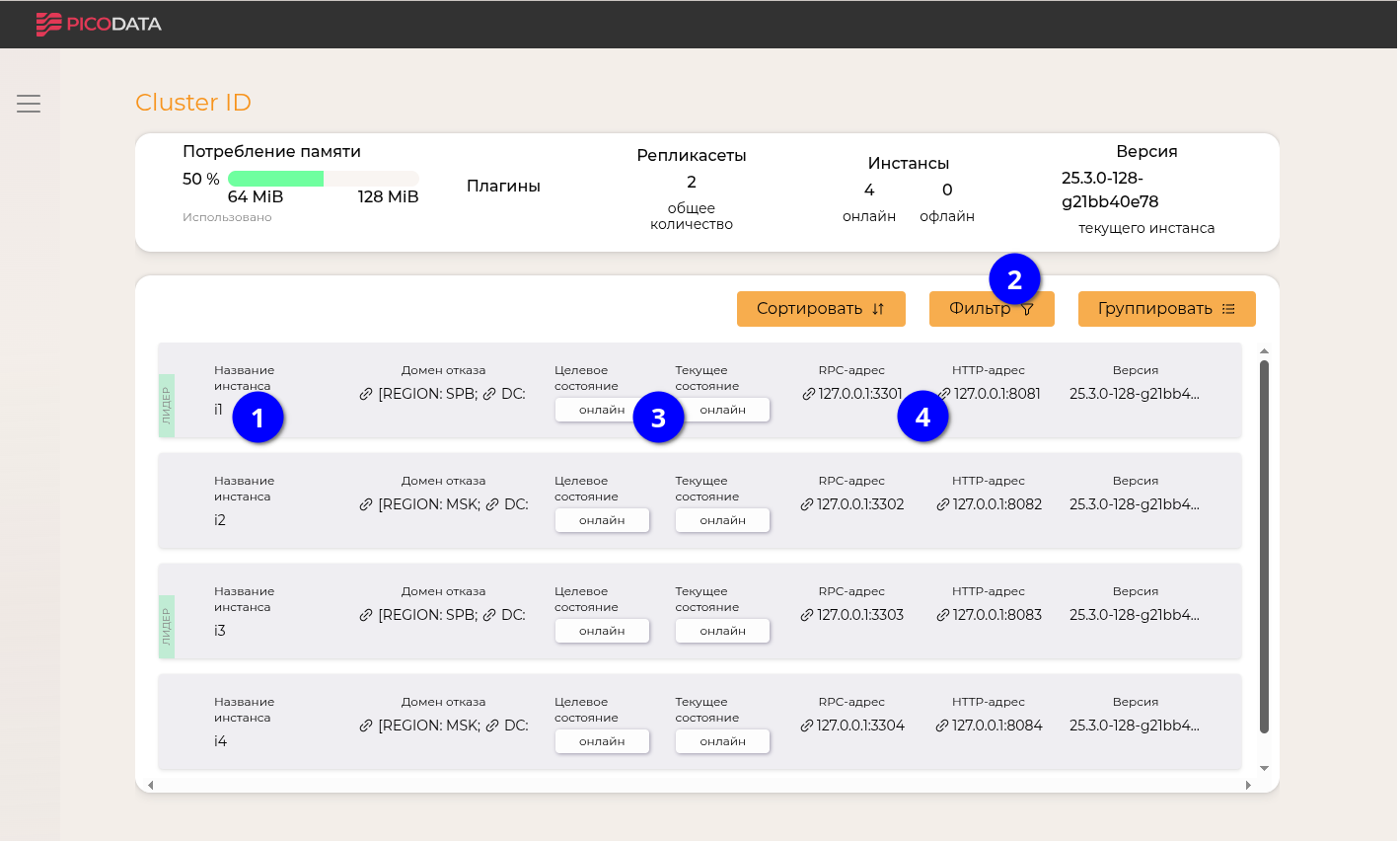
Task: Click the memory consumption progress bar
Action: click(323, 179)
